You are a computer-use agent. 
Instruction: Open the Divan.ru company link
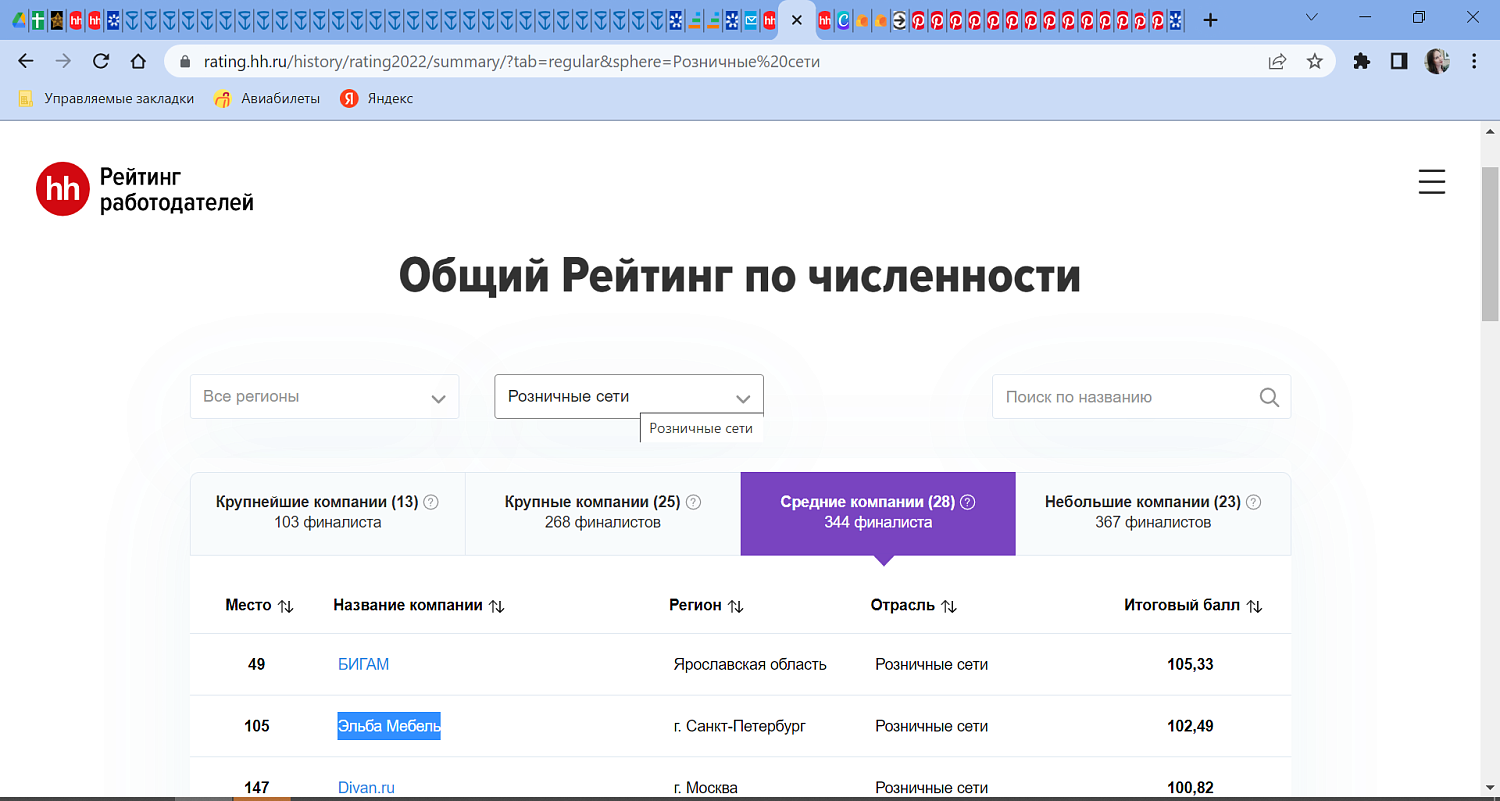click(x=366, y=787)
